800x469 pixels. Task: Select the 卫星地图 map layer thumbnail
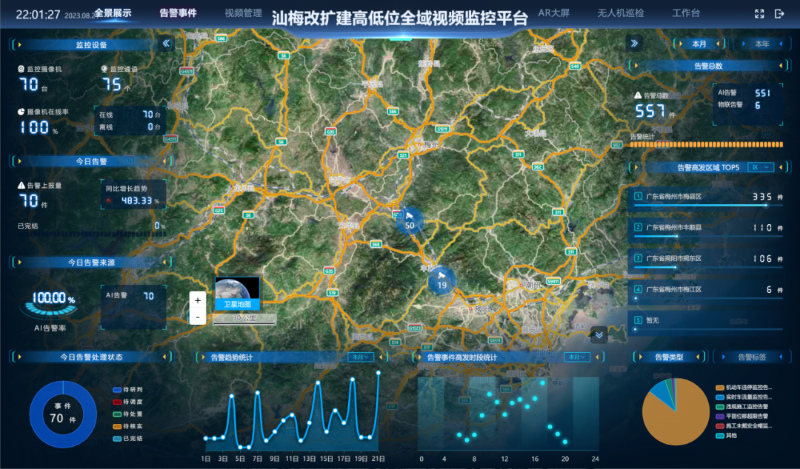[x=237, y=293]
